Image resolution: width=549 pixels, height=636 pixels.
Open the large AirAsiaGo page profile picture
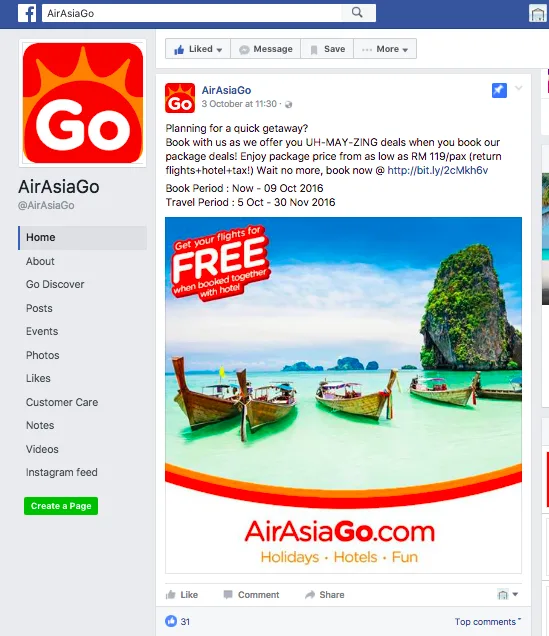(x=83, y=103)
